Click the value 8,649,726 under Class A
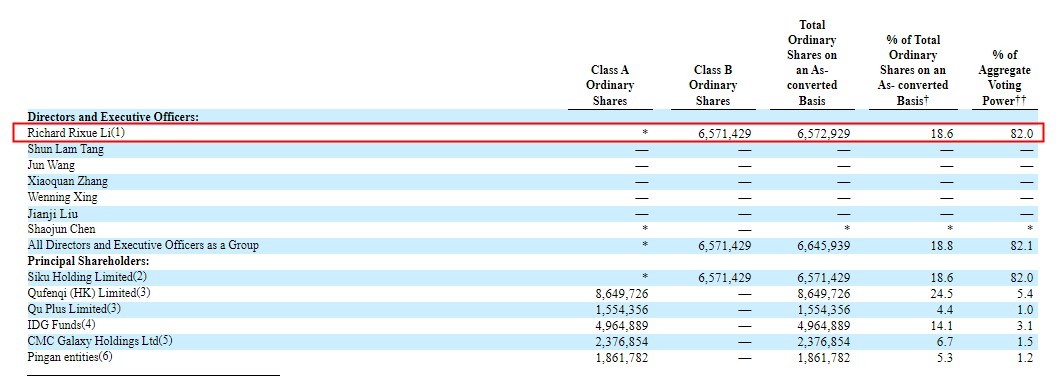The image size is (1056, 384). [x=622, y=294]
